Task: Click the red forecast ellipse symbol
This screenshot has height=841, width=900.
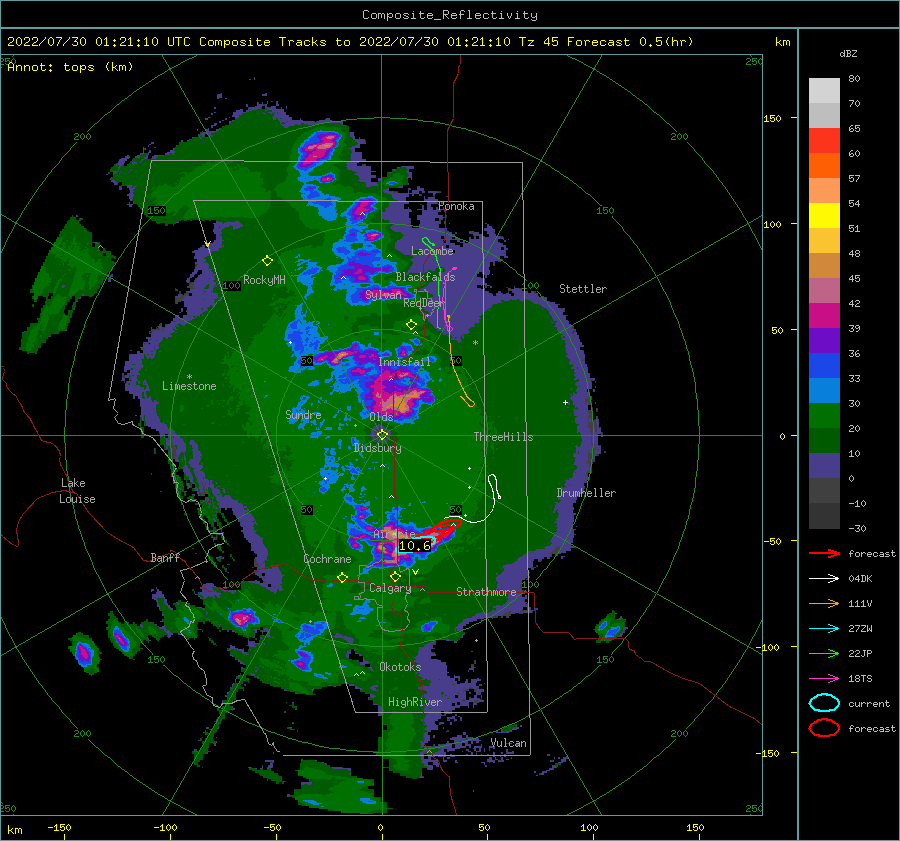Action: [x=824, y=728]
